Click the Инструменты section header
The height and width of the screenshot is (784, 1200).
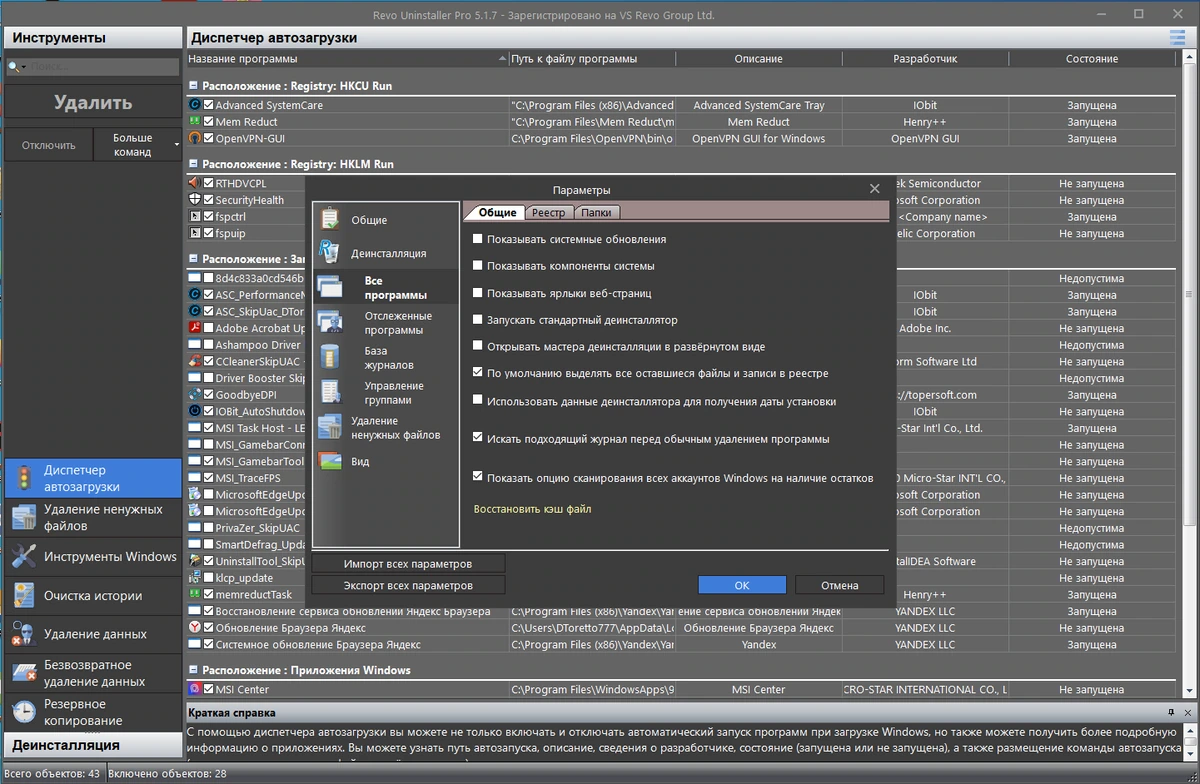92,38
